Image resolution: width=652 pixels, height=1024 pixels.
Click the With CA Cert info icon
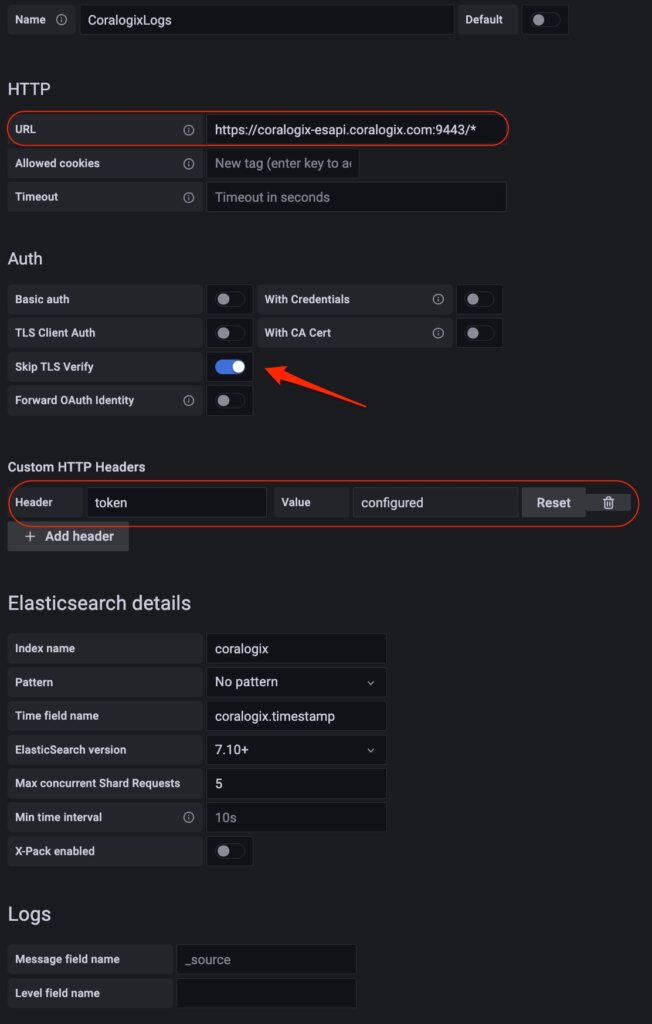(438, 333)
